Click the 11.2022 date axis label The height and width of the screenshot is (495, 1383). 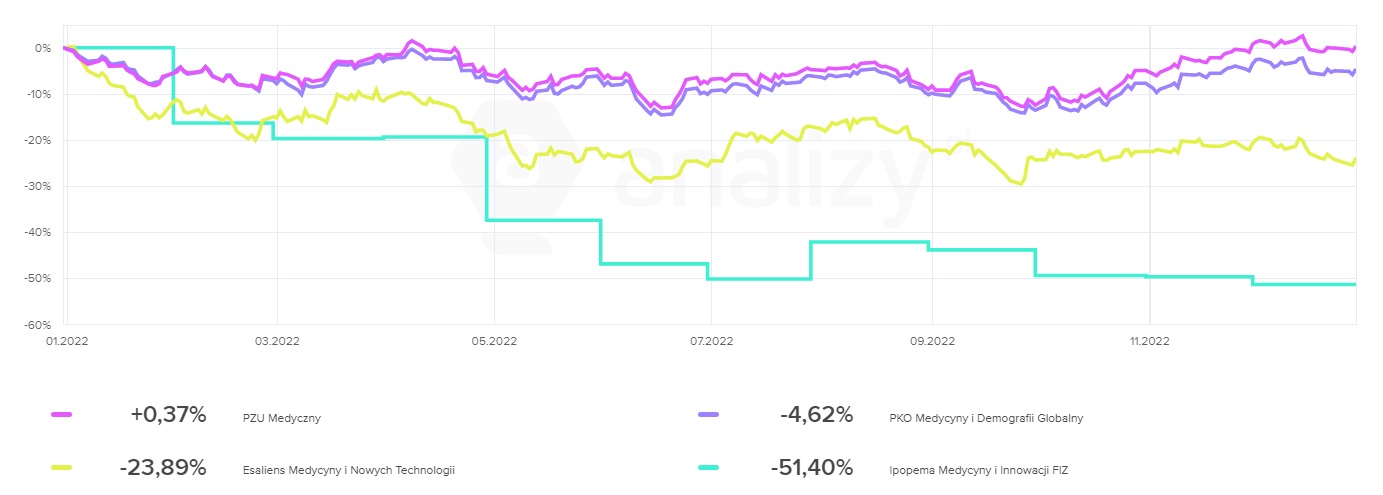coord(1148,340)
